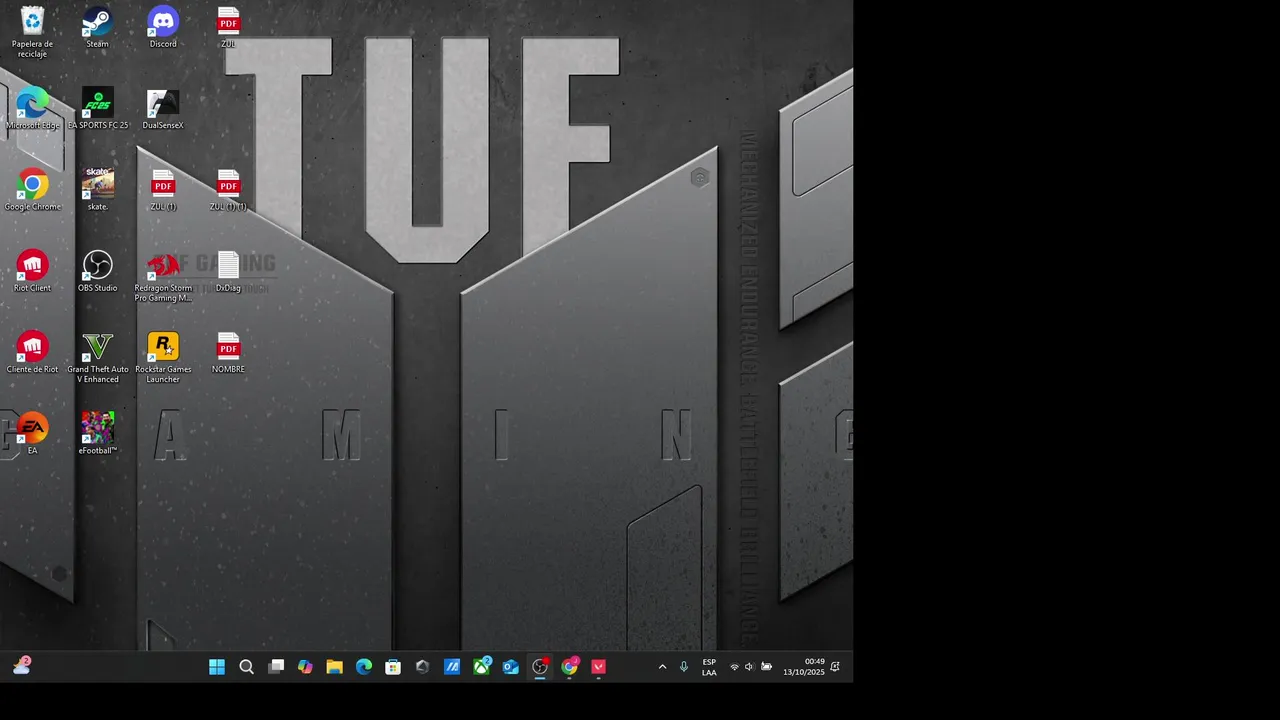Screen dimensions: 1280x720
Task: Open File Explorer from the taskbar
Action: 334,667
